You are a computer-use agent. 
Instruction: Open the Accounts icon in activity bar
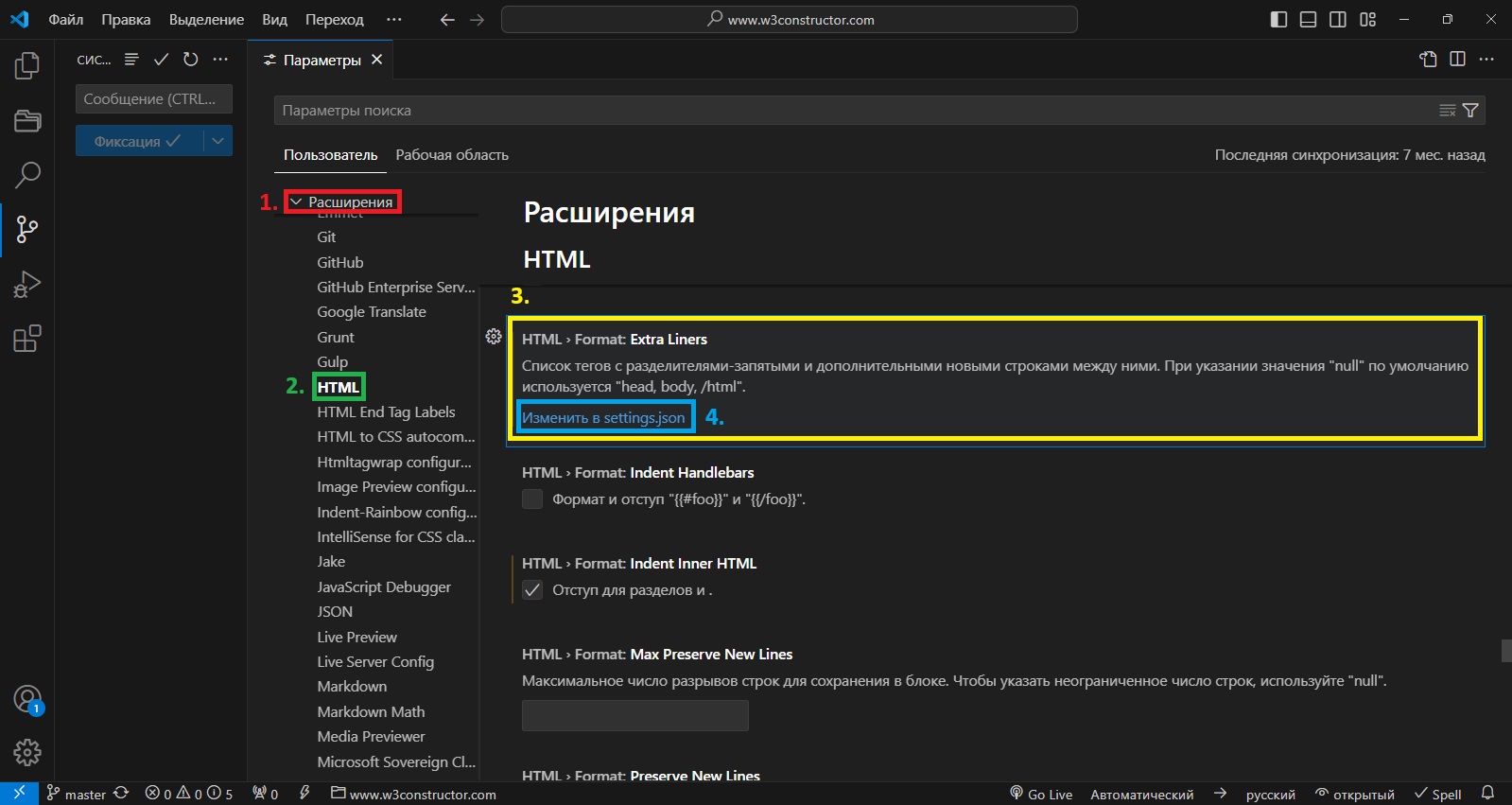(27, 699)
